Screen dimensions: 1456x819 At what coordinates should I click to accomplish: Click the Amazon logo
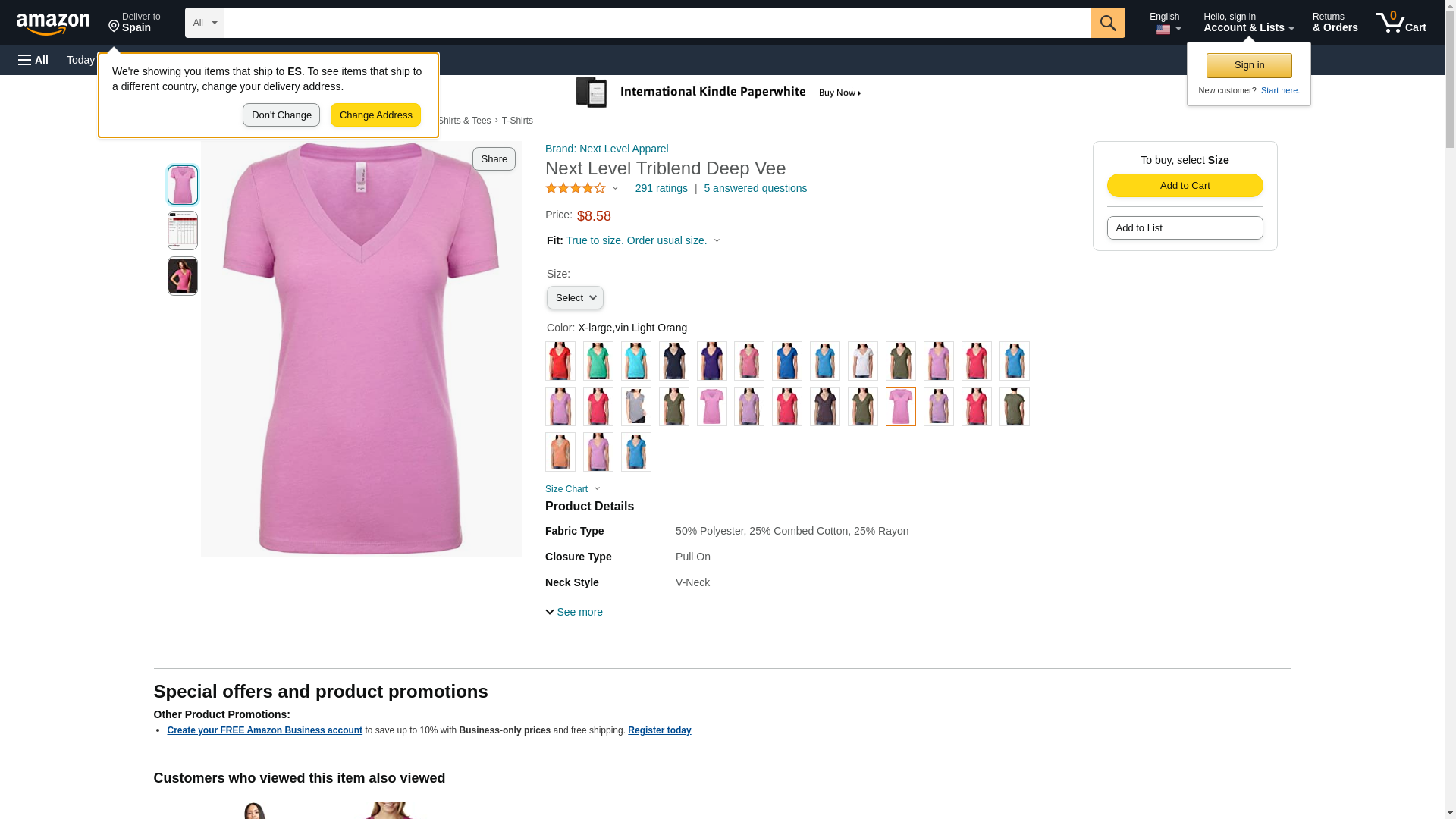53,24
